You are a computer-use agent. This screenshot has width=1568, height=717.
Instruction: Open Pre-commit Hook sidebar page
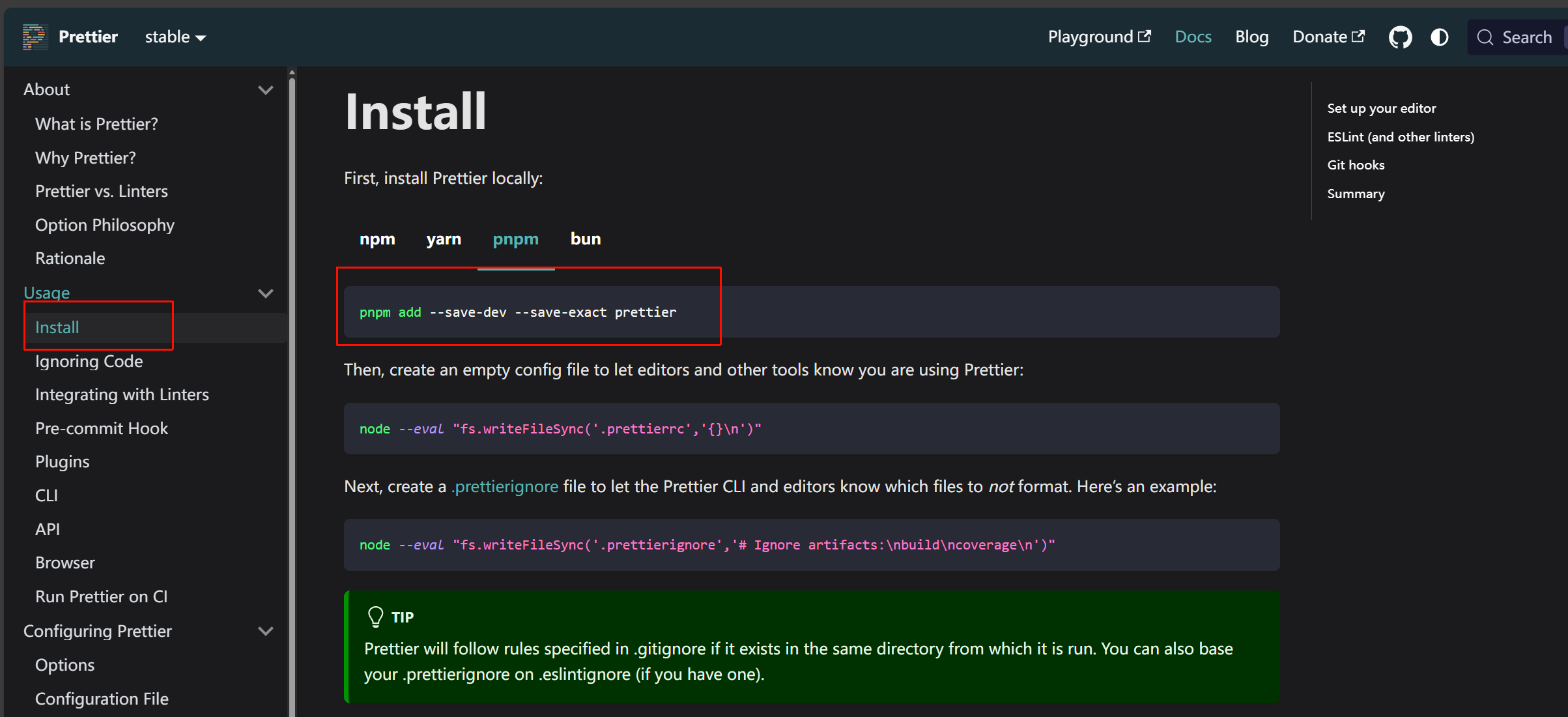tap(102, 428)
